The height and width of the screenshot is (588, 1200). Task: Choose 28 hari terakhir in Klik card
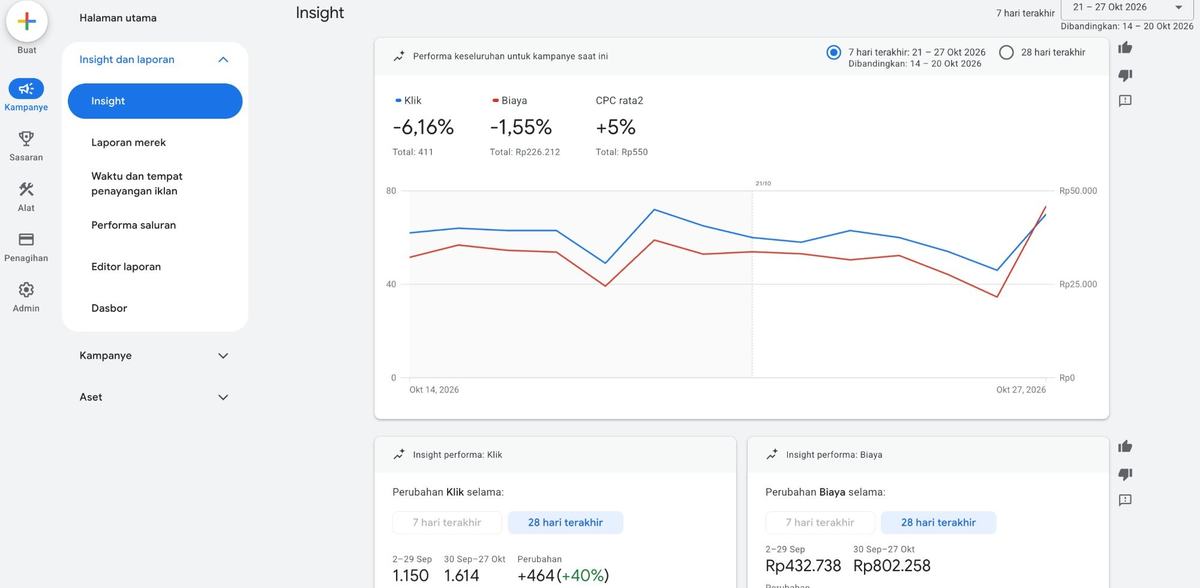565,523
